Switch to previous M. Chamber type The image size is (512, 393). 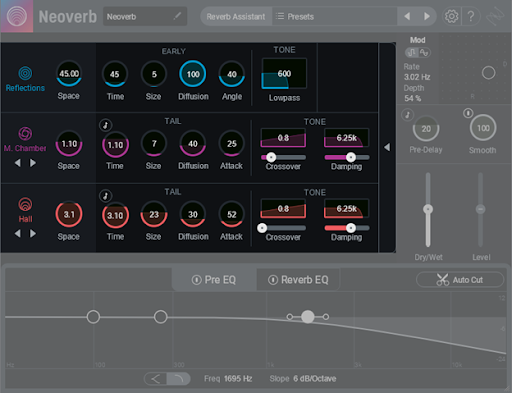click(18, 163)
